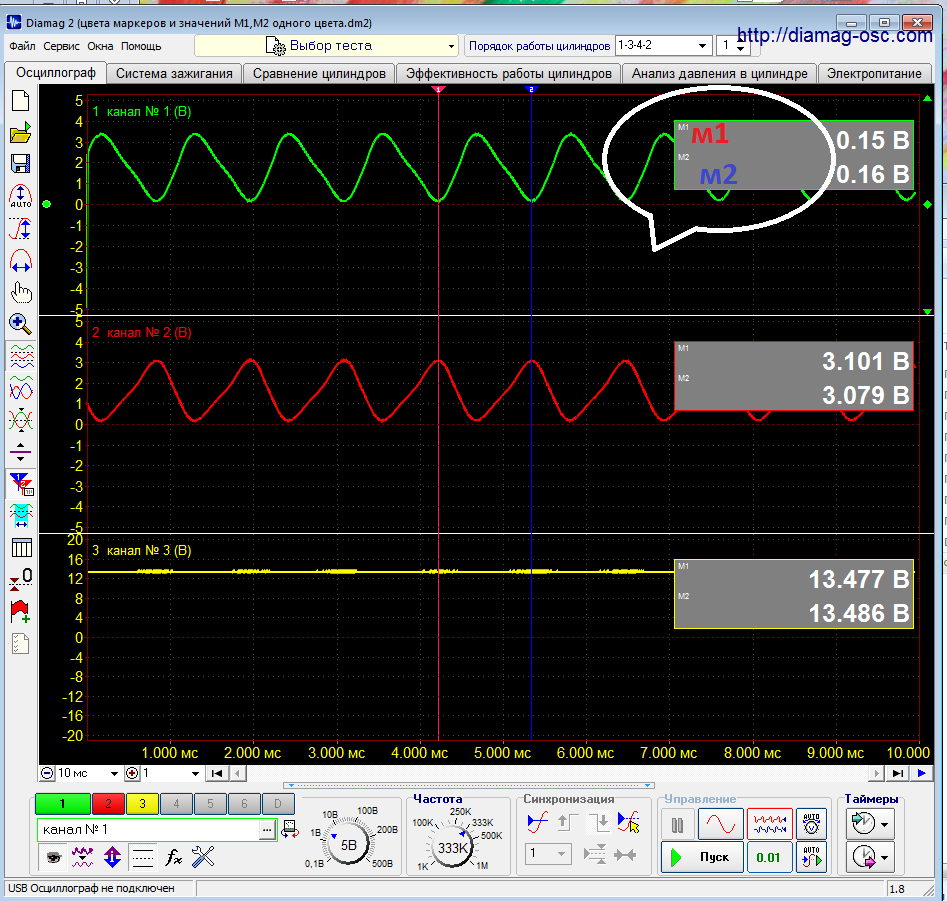Adjust the 5В voltage range knob

tap(348, 844)
